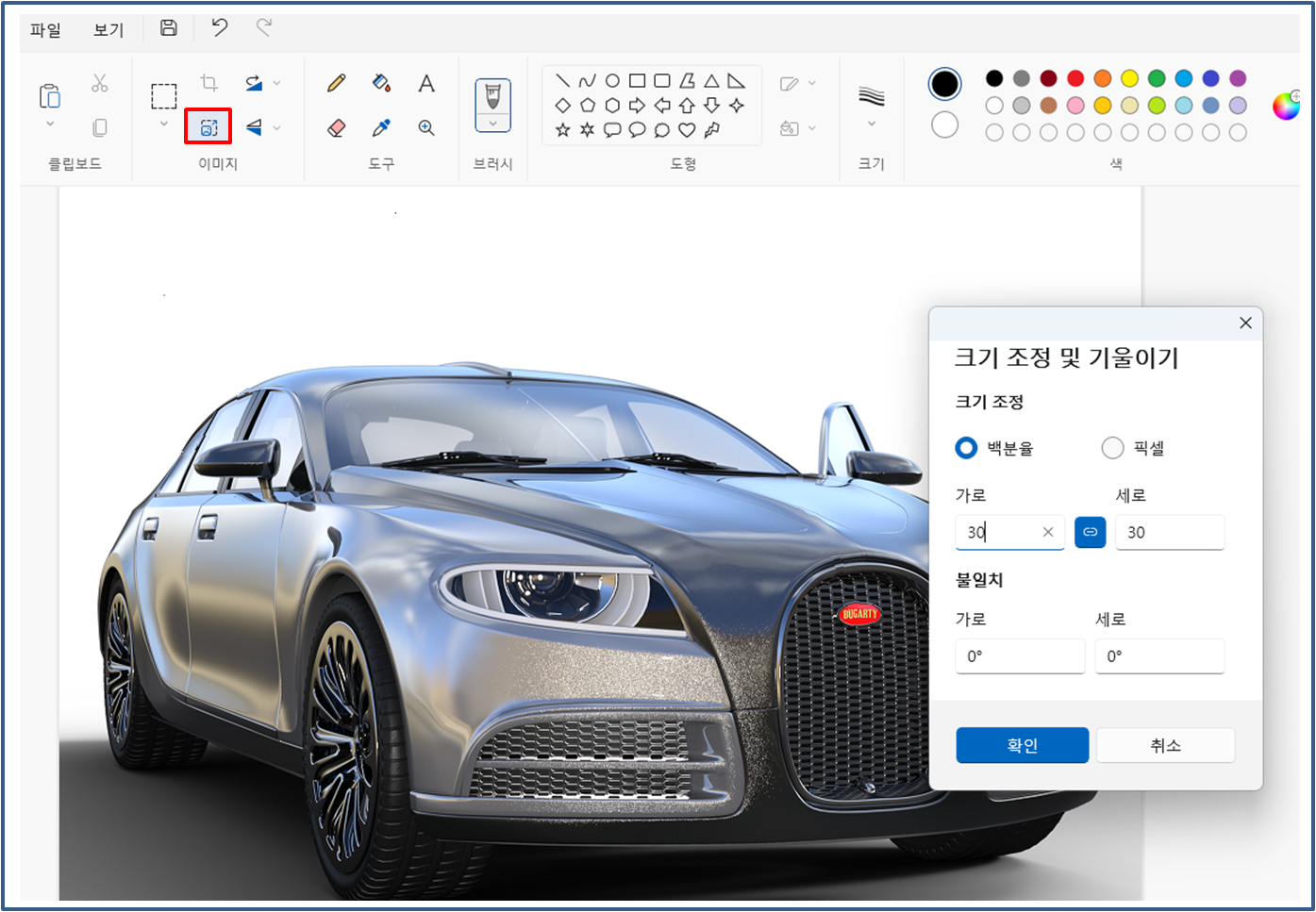Pick the green swatch in the top row
The height and width of the screenshot is (912, 1316).
click(1157, 78)
